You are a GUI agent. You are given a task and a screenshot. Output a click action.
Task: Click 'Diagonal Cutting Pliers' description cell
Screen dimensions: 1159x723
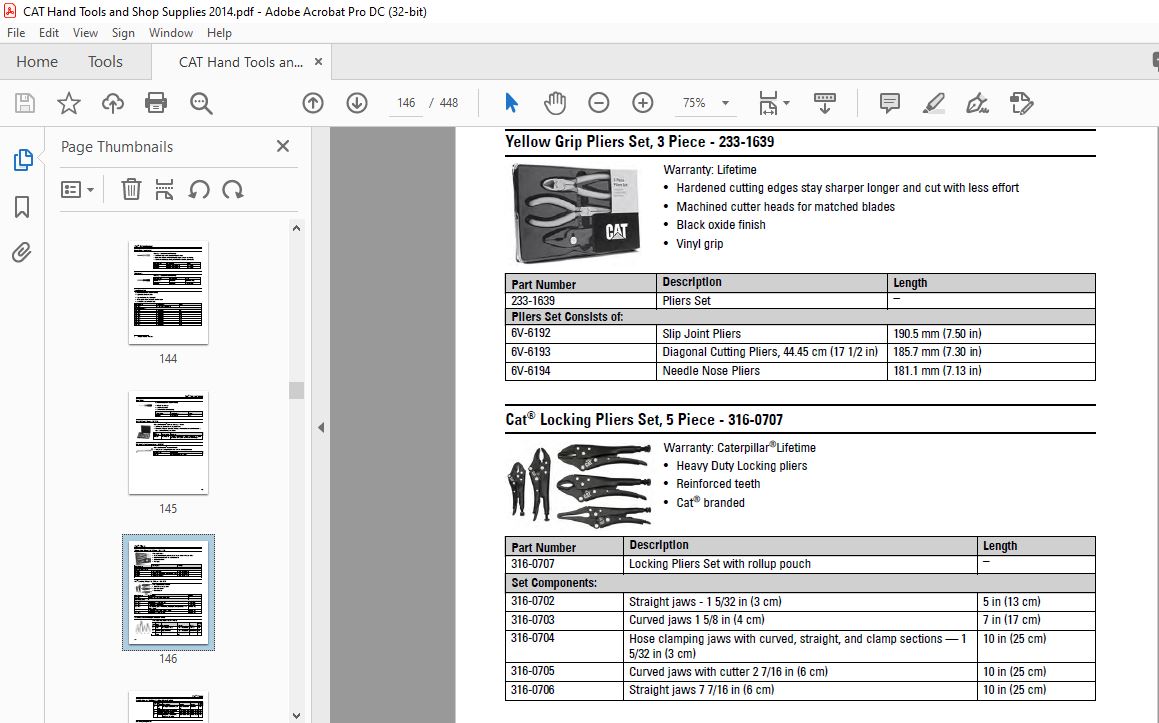pos(772,352)
